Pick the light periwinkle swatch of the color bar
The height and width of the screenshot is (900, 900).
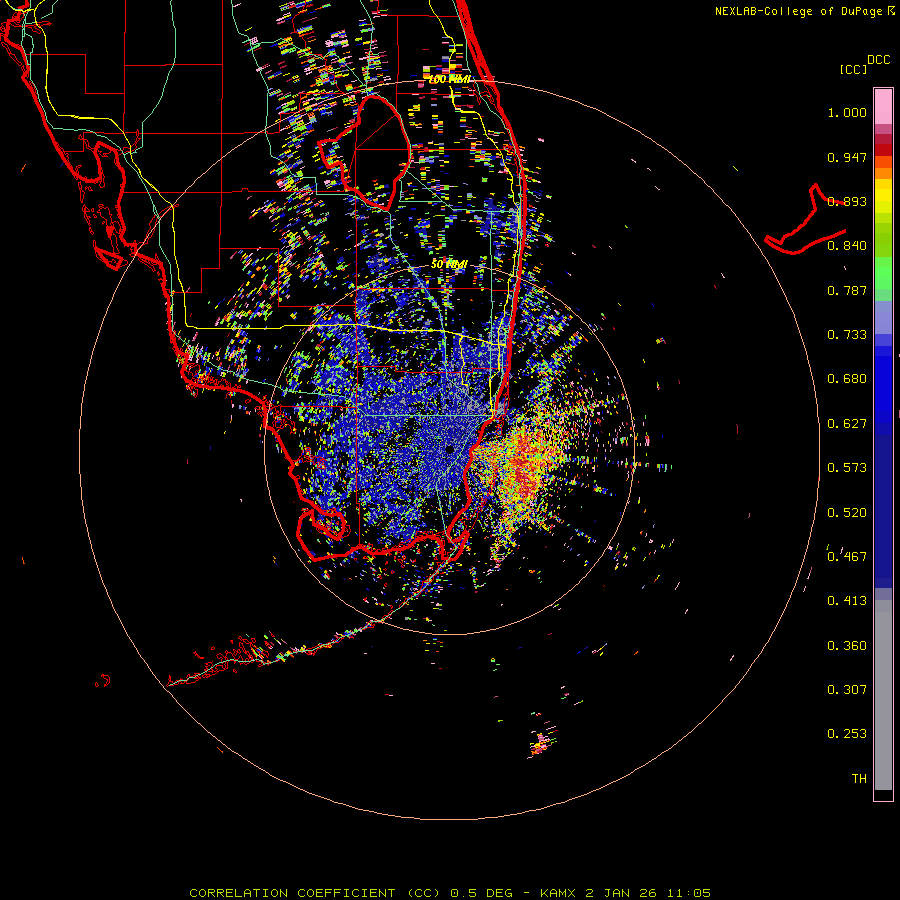point(883,317)
